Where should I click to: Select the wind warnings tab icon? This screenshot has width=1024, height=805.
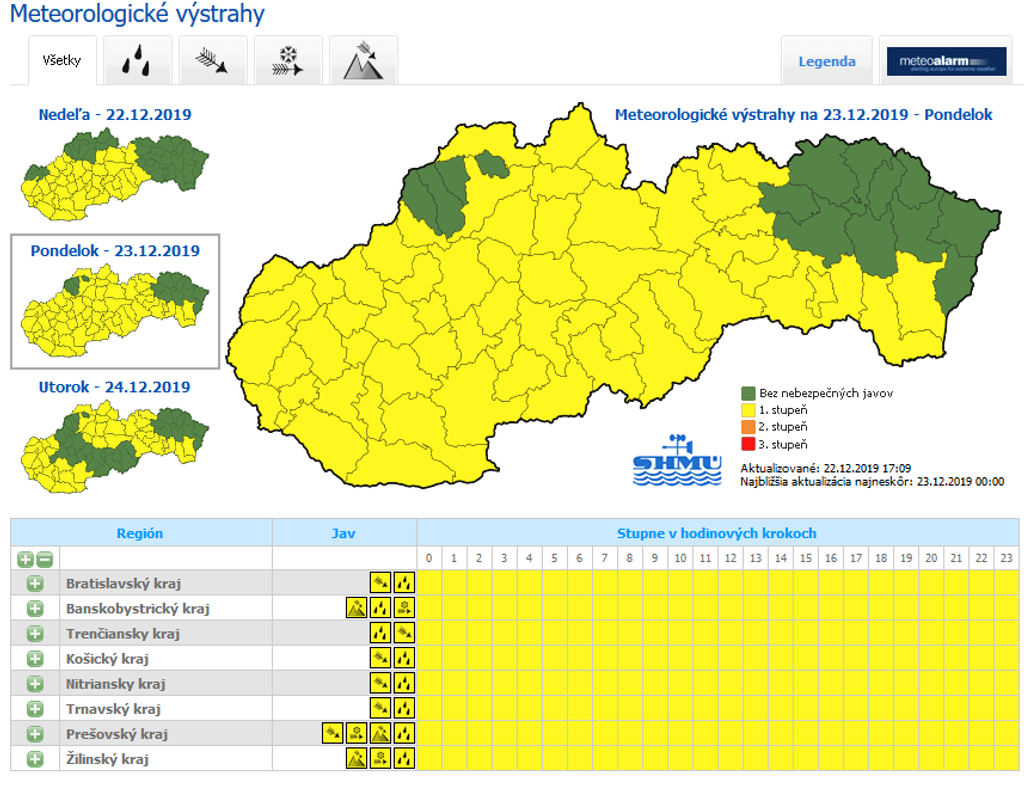212,62
